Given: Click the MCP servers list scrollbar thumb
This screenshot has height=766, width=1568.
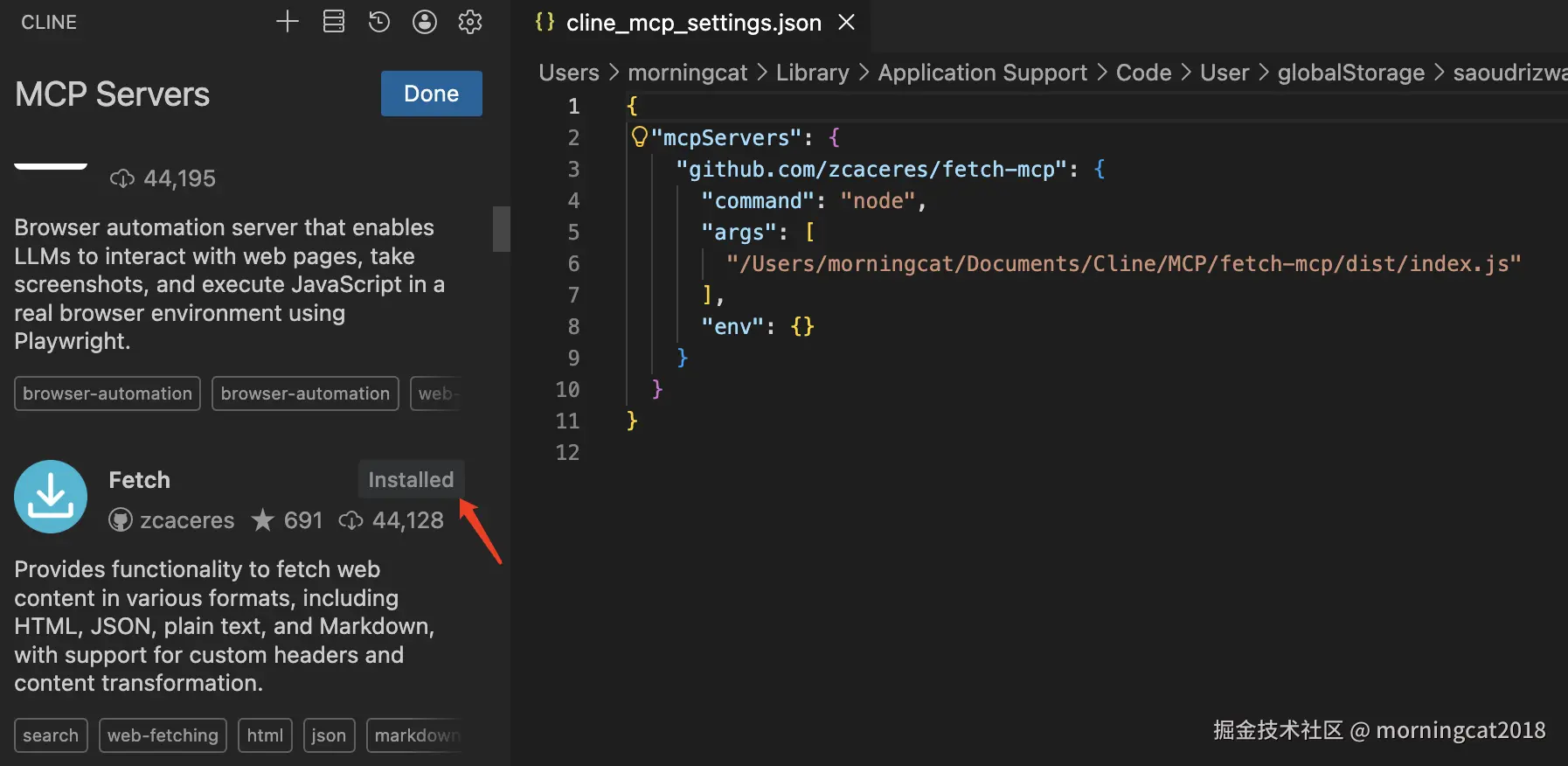Looking at the screenshot, I should (x=502, y=229).
